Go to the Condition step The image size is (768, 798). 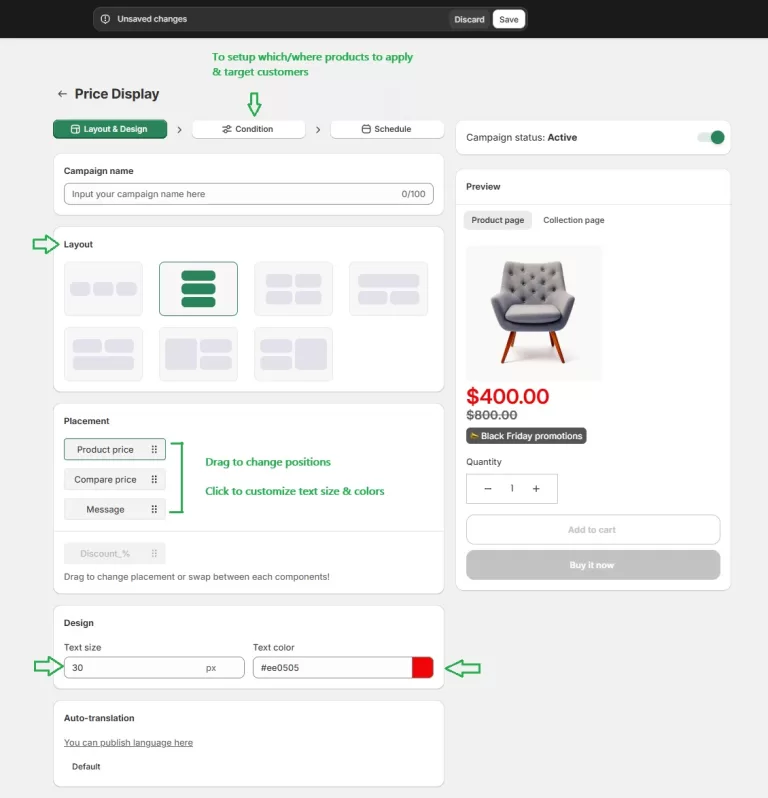coord(248,129)
